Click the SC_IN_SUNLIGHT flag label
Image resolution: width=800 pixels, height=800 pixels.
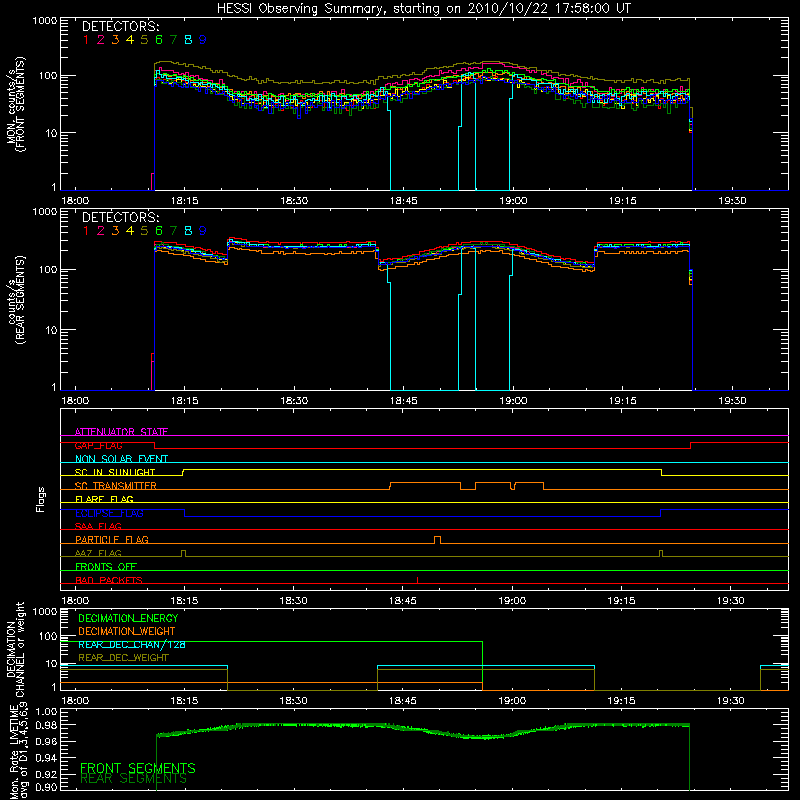(115, 472)
